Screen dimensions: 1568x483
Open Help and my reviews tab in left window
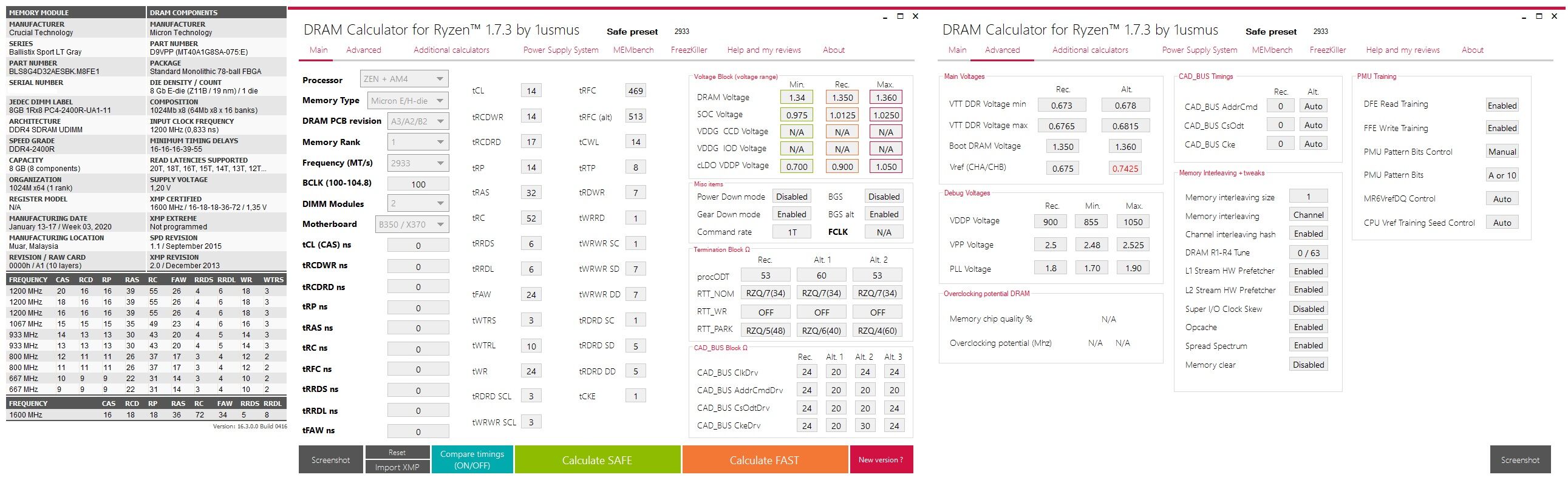click(764, 50)
